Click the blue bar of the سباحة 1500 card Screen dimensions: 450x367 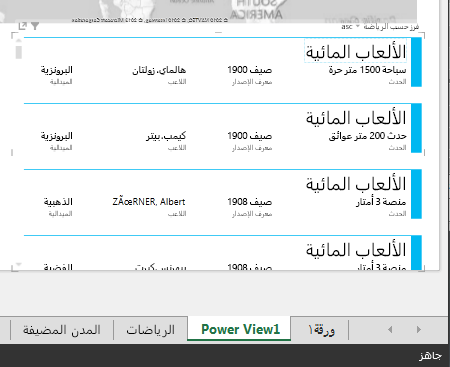416,62
